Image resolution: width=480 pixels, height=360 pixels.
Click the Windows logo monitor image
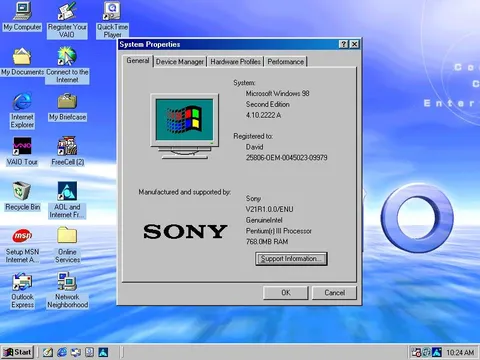point(184,126)
